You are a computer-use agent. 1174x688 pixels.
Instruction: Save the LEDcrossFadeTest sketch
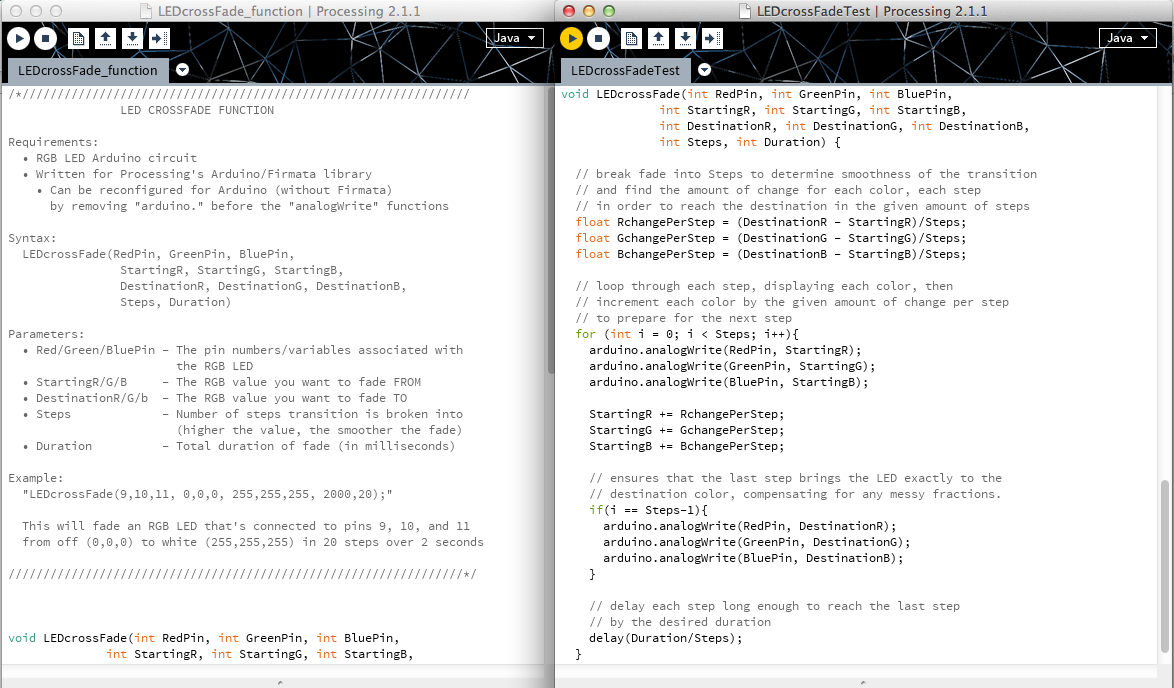point(685,38)
